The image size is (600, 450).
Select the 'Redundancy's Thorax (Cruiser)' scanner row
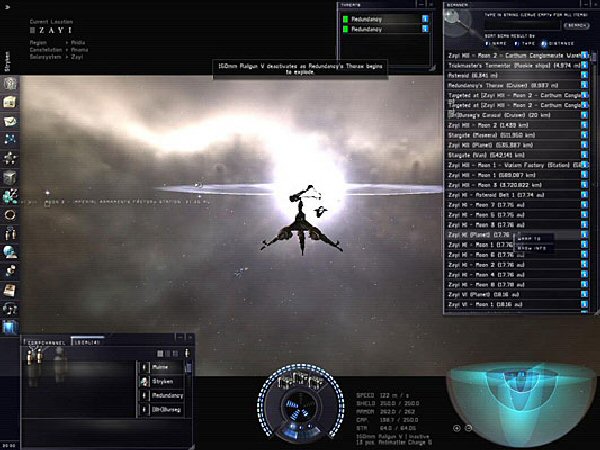click(x=513, y=85)
